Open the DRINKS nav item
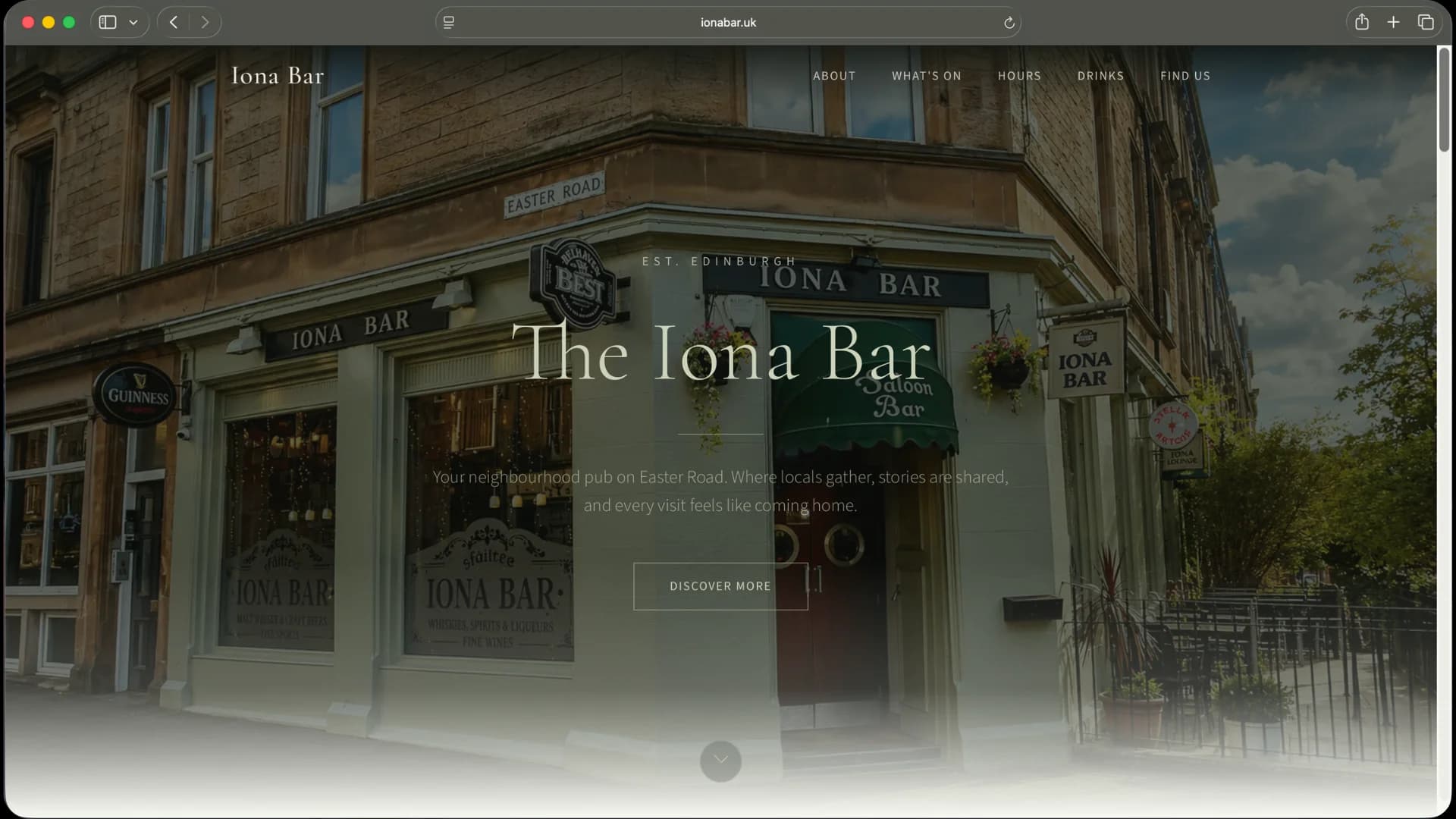The image size is (1456, 819). 1100,76
